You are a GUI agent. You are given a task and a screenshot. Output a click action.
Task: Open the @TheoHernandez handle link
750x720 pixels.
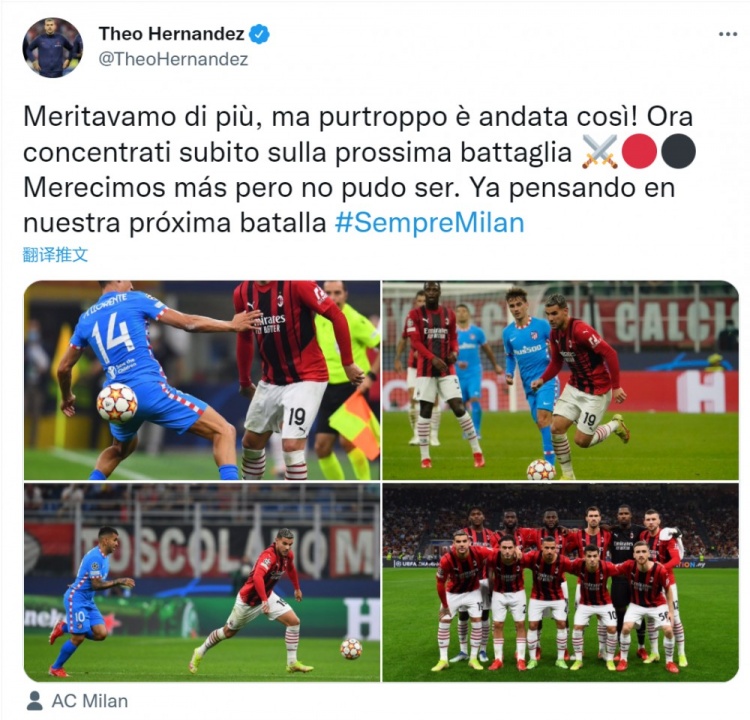[173, 59]
